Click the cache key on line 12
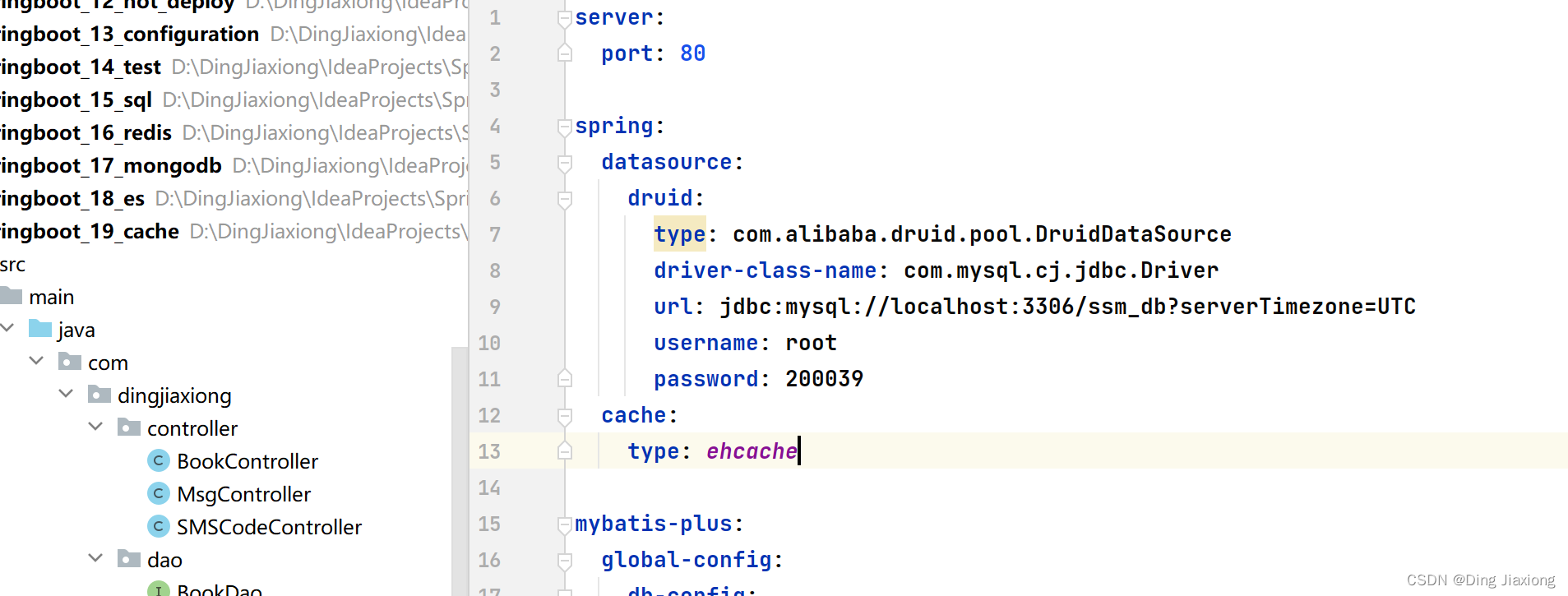The image size is (1568, 596). [634, 415]
